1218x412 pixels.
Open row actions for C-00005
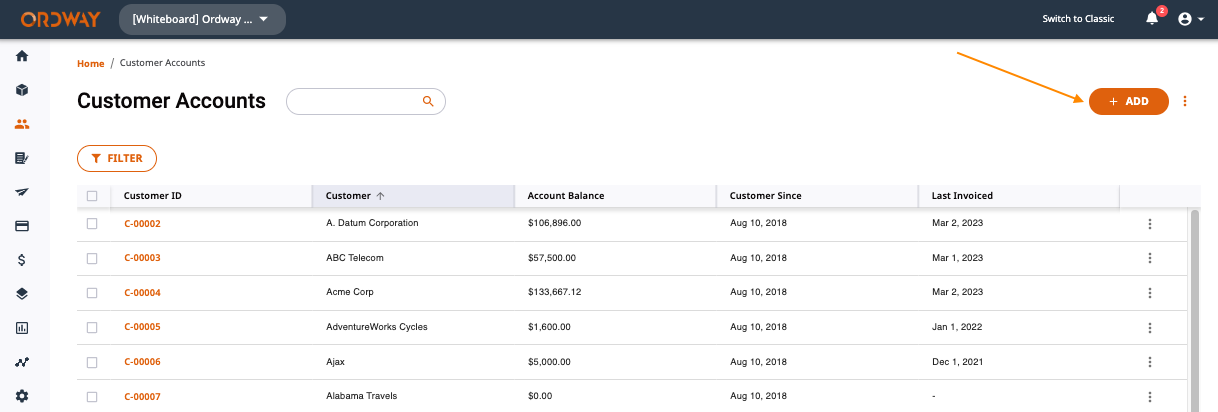[x=1150, y=327]
